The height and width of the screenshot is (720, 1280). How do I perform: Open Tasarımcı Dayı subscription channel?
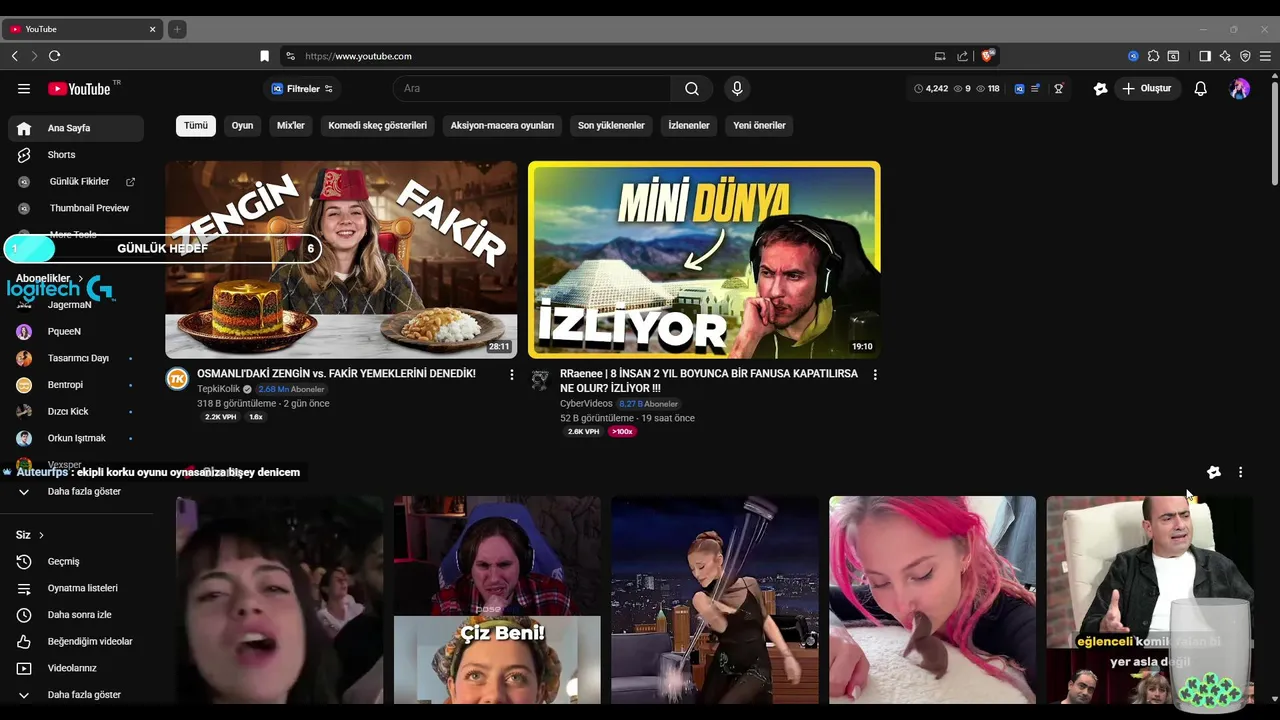76,358
